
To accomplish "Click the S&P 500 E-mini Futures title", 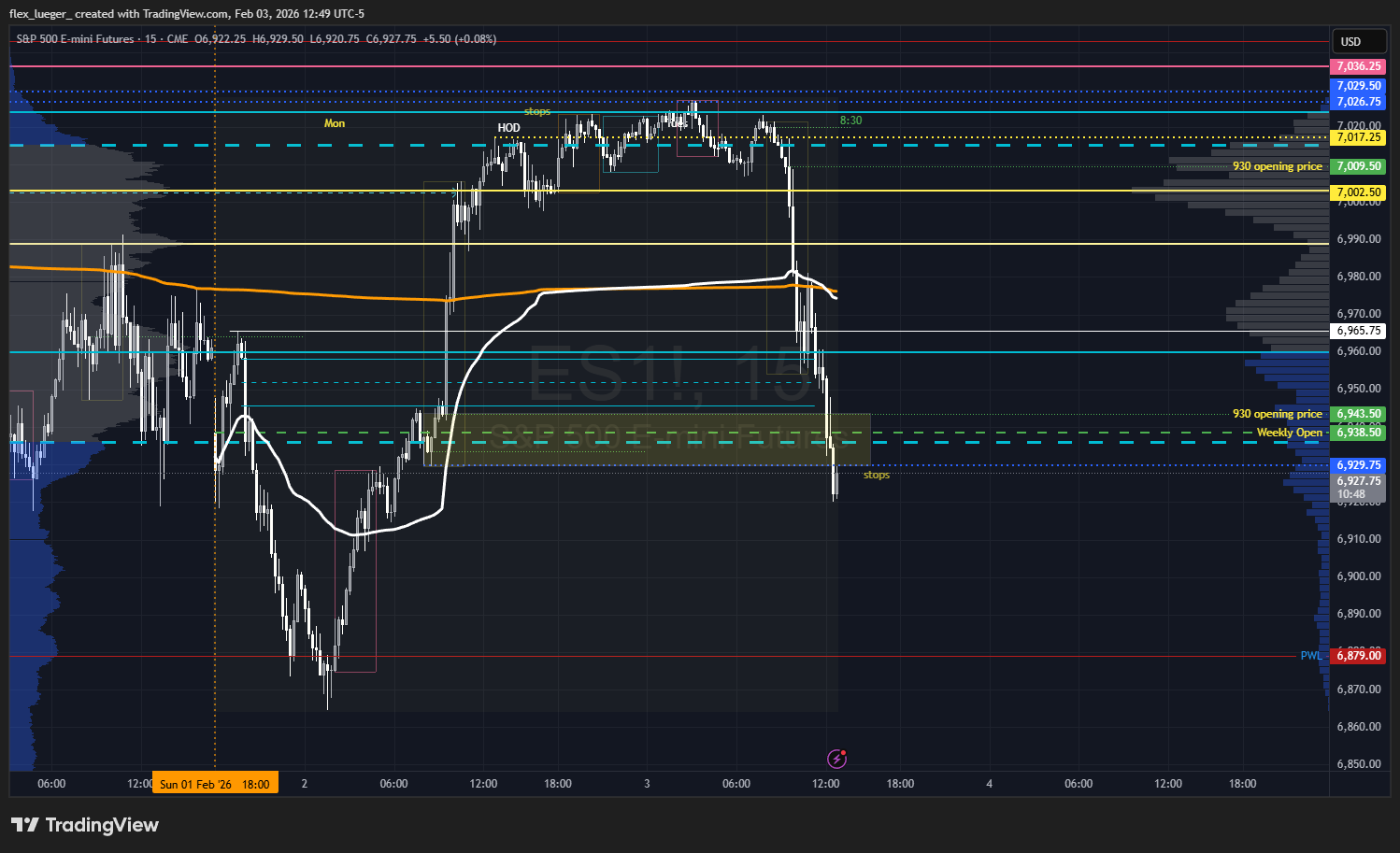I will coord(75,39).
